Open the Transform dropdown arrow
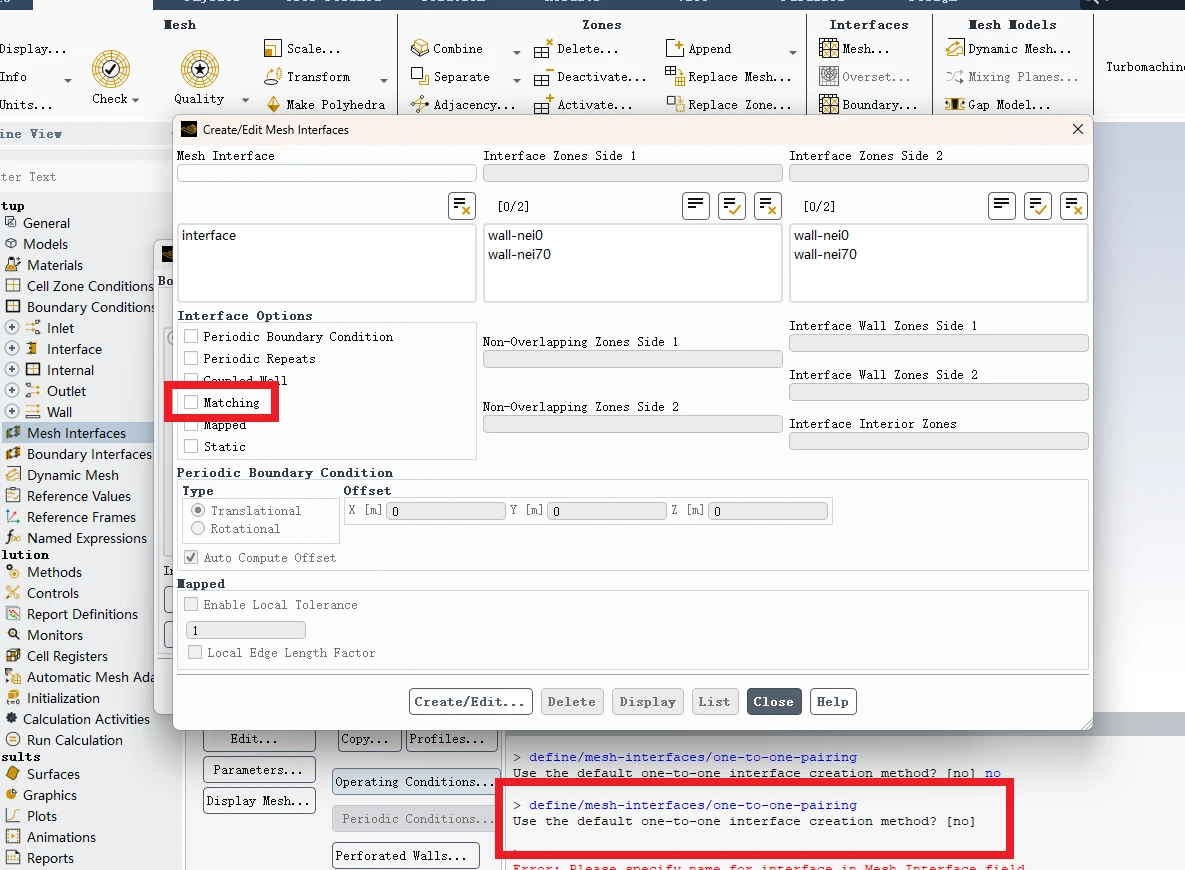This screenshot has height=870, width=1185. pos(384,80)
